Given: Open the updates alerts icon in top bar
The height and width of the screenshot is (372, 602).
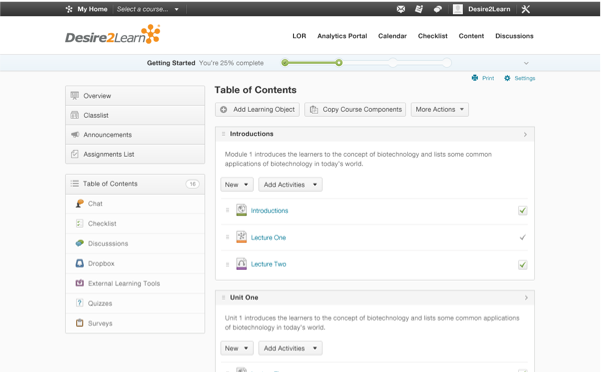Looking at the screenshot, I should [x=419, y=9].
